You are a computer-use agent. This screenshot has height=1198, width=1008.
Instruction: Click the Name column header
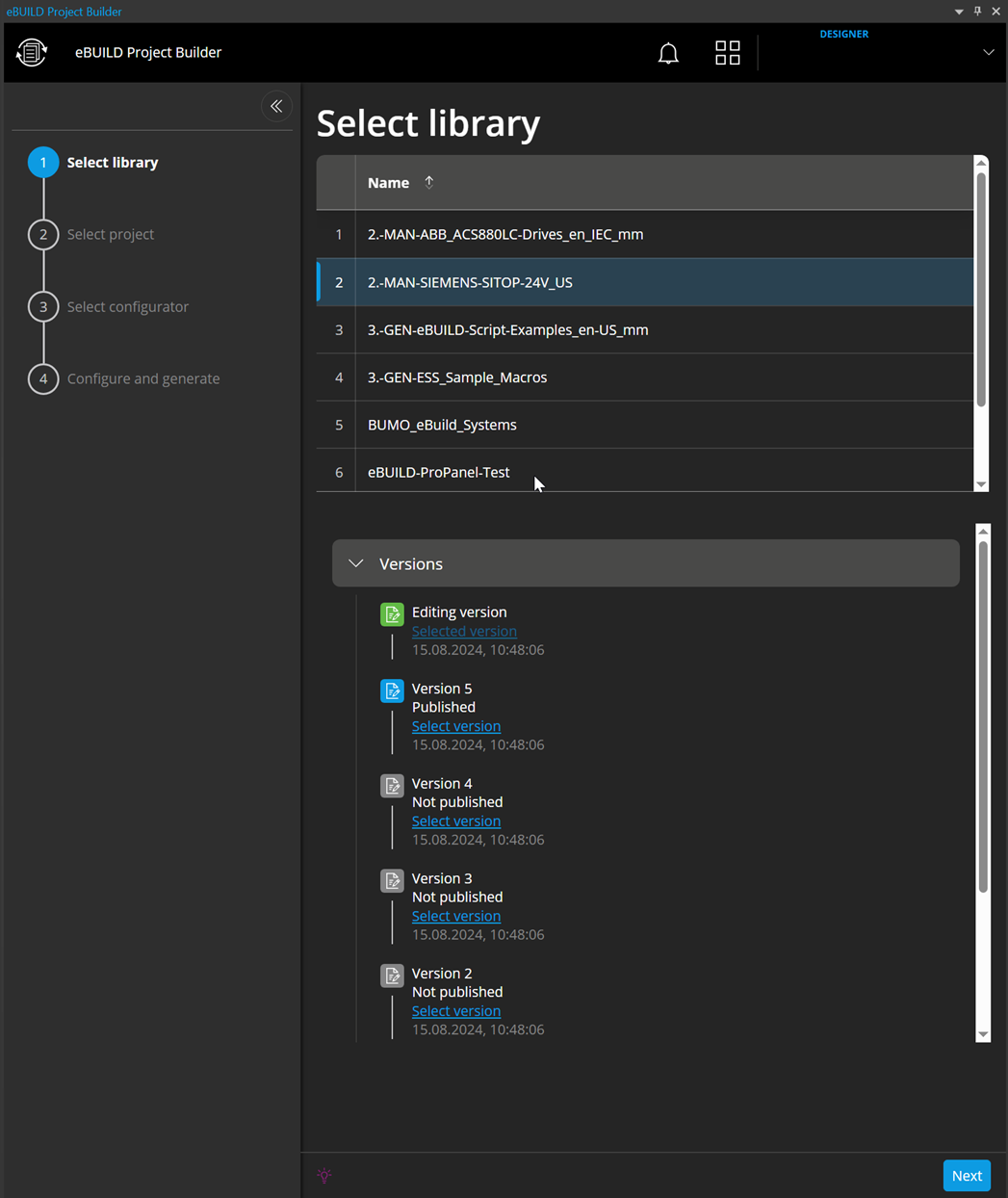click(x=388, y=182)
